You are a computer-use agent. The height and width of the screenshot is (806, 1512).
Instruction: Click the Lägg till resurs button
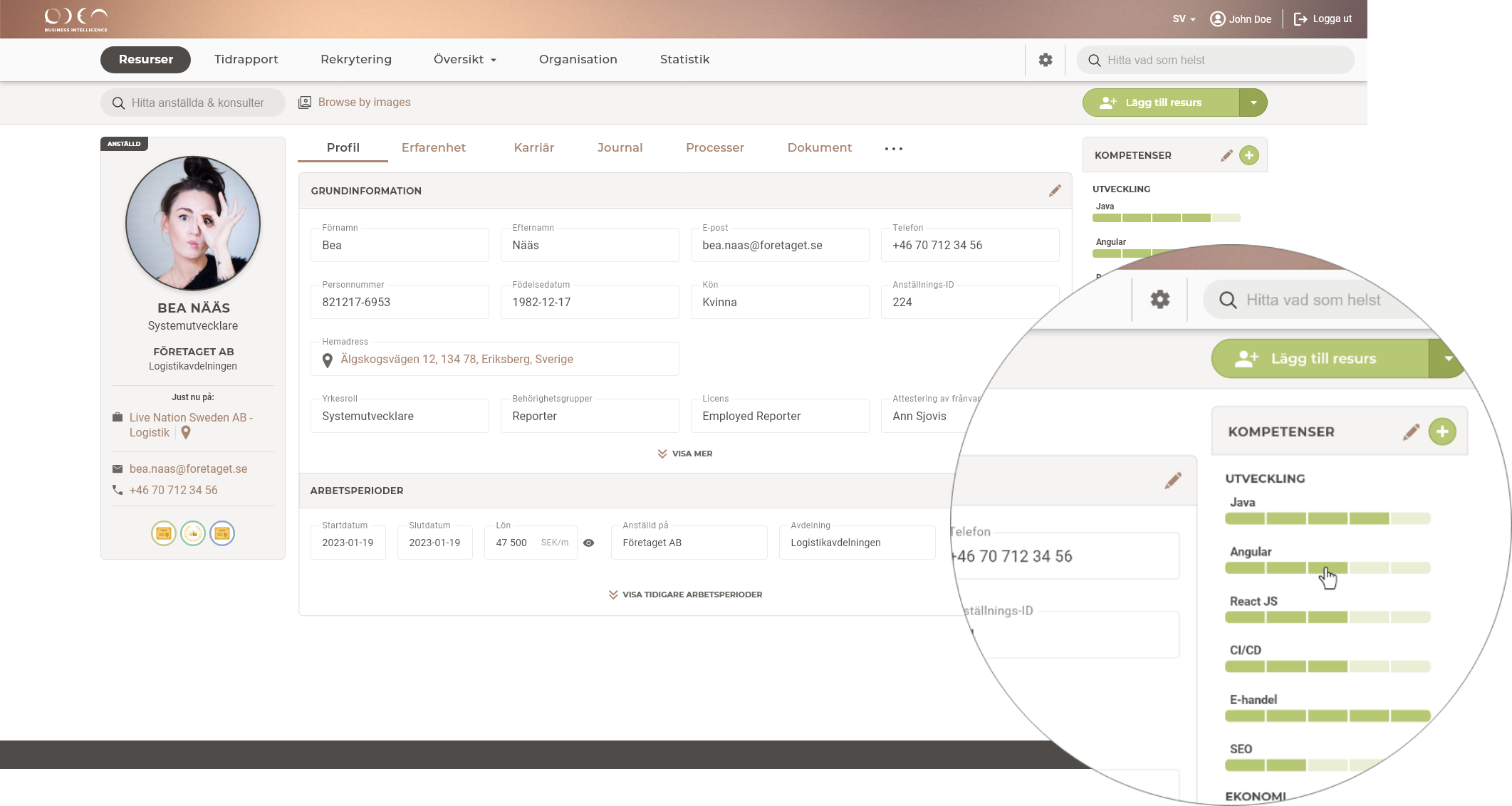[1162, 103]
